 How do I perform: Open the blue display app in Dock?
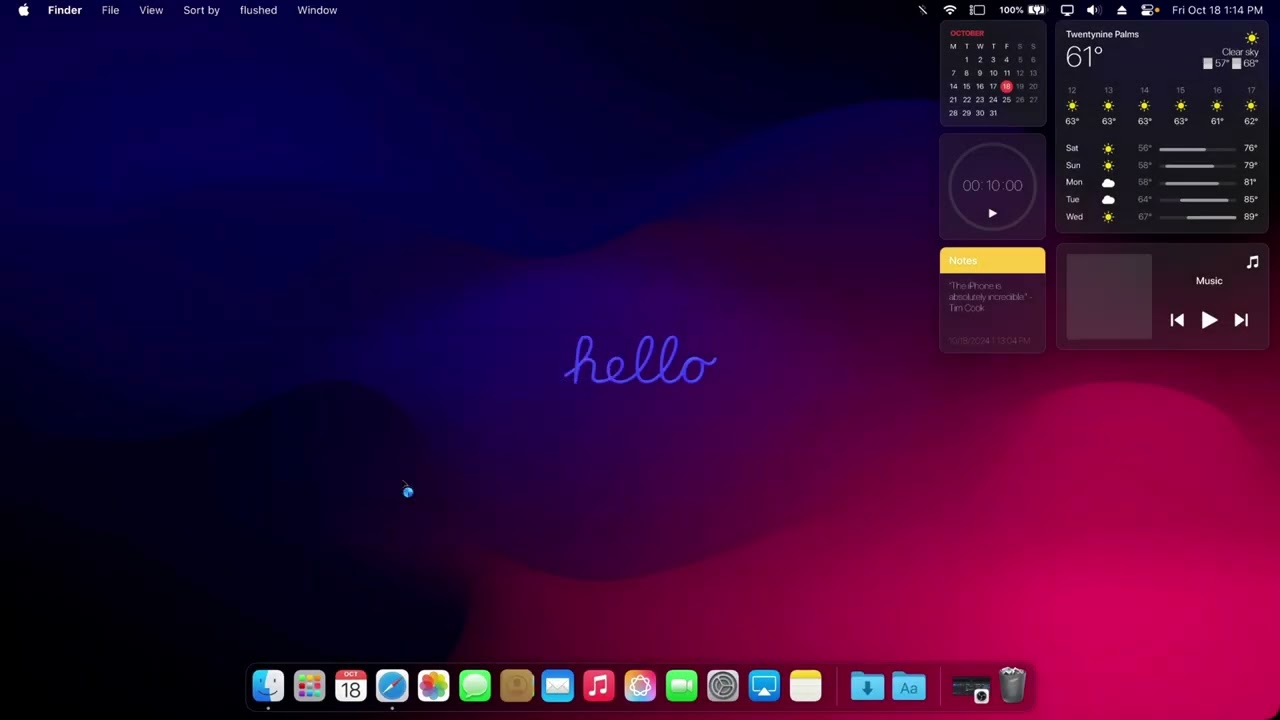[x=764, y=686]
